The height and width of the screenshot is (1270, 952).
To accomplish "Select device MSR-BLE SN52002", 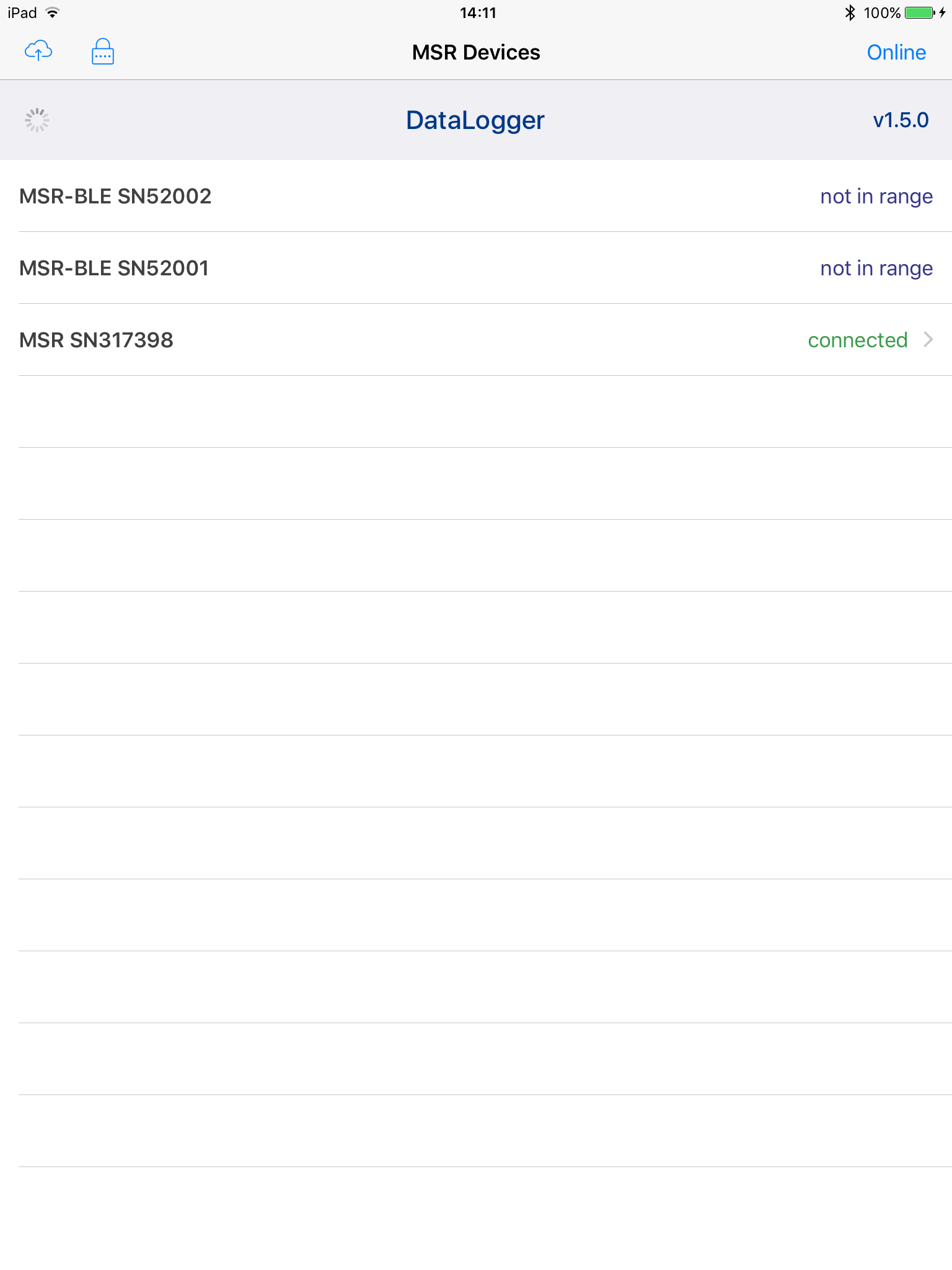I will click(x=115, y=196).
